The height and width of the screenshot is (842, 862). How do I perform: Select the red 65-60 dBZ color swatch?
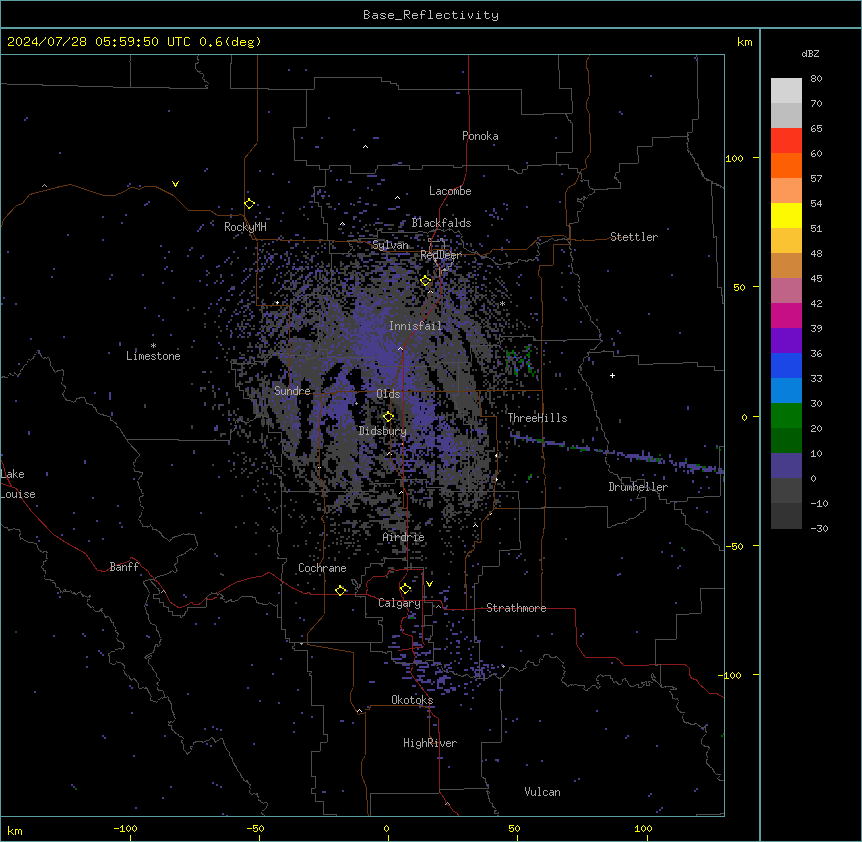click(786, 141)
